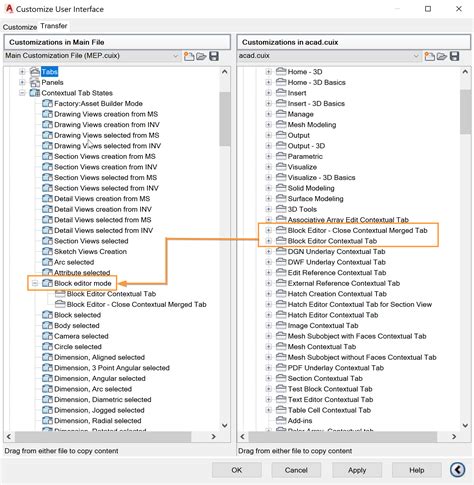Collapse the Block editor mode node
The height and width of the screenshot is (485, 474).
tap(35, 283)
